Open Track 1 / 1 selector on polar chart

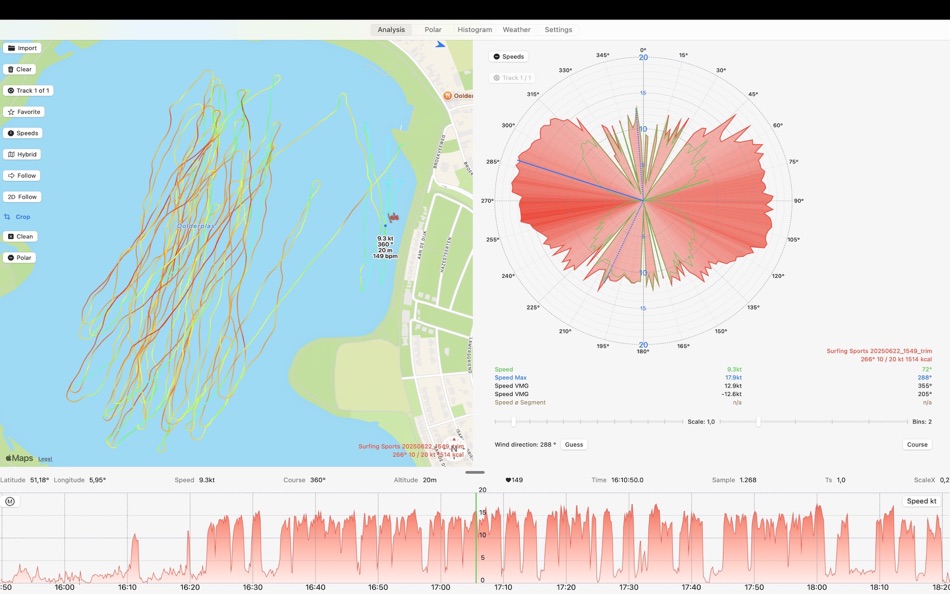pos(512,78)
